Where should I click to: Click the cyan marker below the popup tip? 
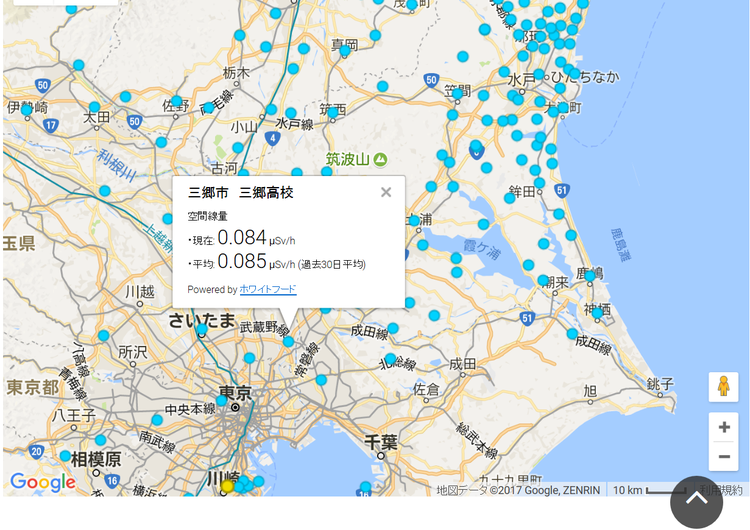click(288, 341)
